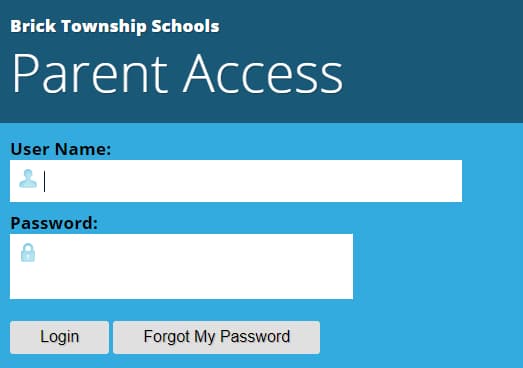The image size is (523, 368).
Task: Click the Brick Township Schools title
Action: click(x=115, y=26)
